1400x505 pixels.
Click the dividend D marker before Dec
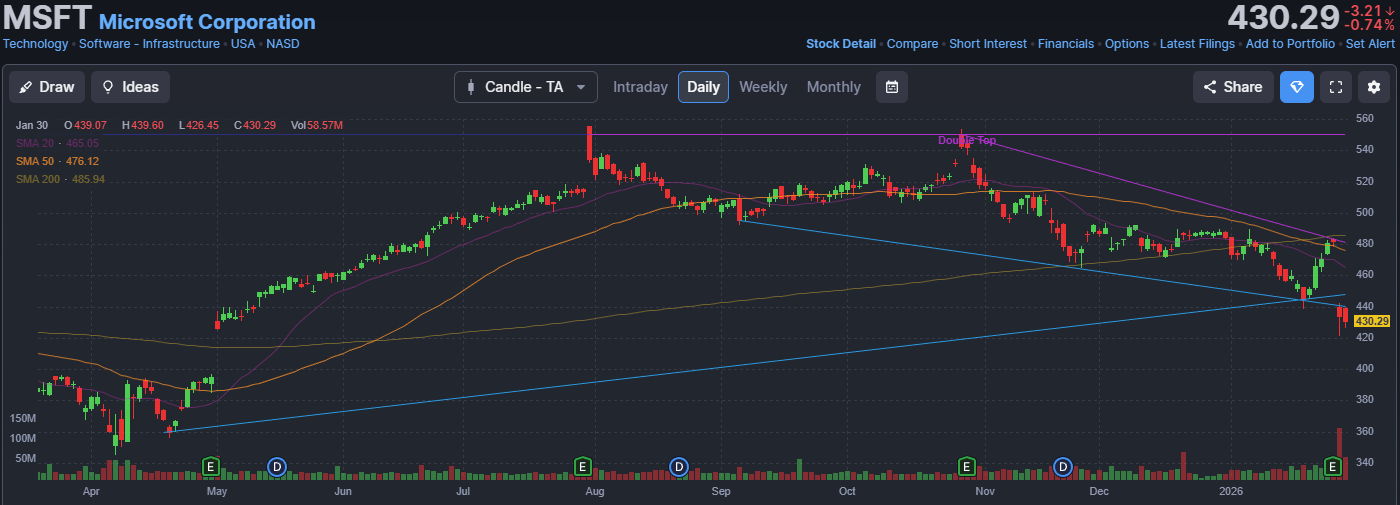click(1063, 466)
